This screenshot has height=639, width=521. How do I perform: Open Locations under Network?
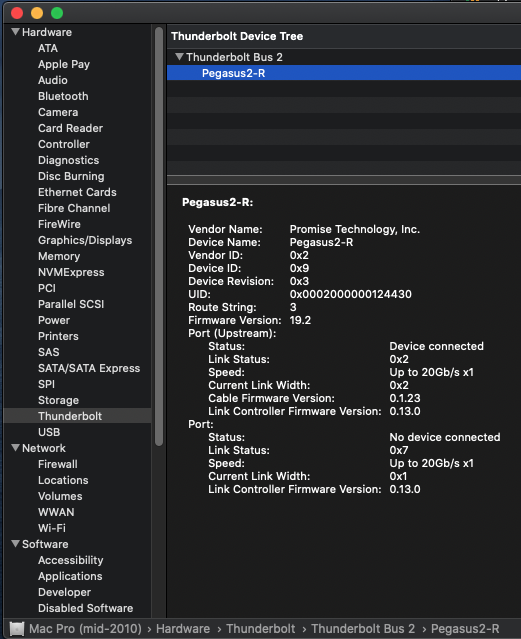tap(63, 480)
